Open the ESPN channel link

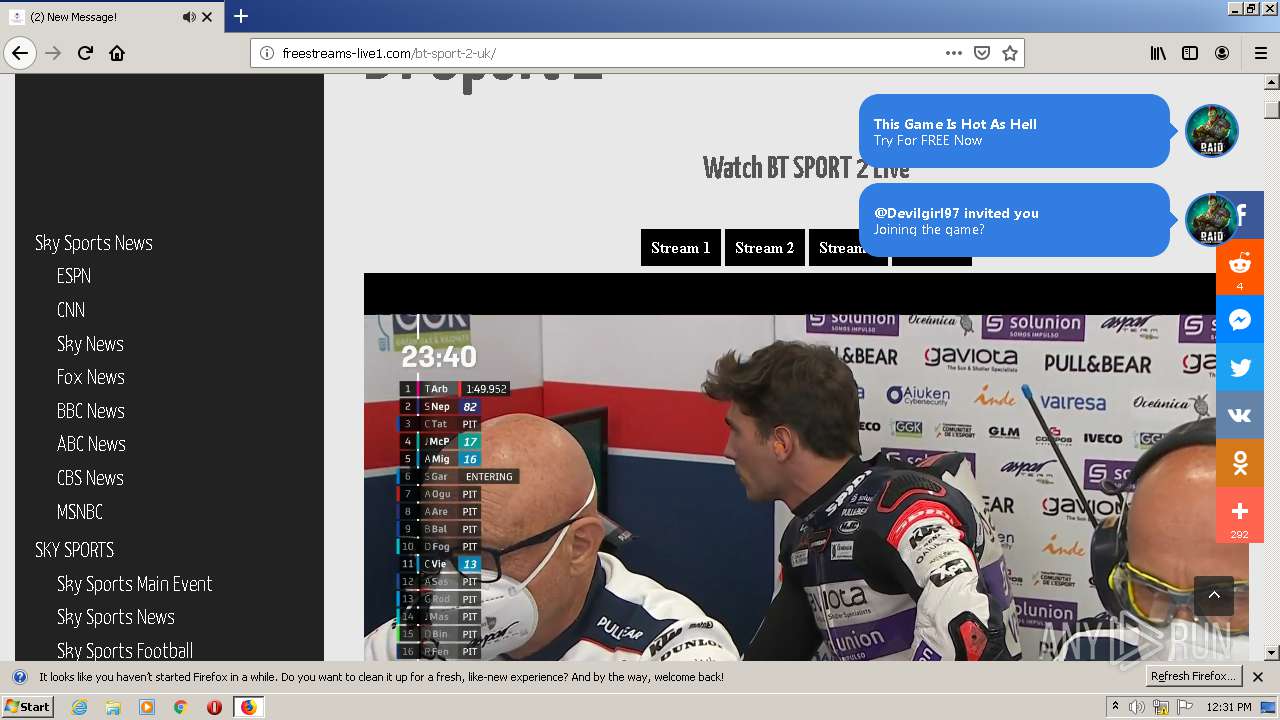click(74, 276)
